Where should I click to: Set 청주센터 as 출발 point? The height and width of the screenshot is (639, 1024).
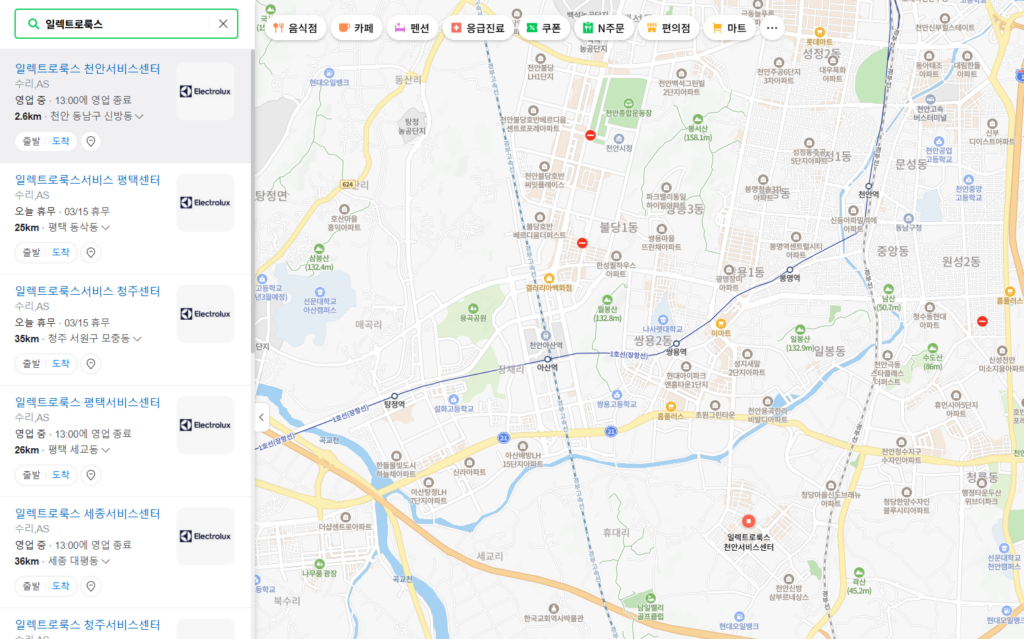coord(31,363)
